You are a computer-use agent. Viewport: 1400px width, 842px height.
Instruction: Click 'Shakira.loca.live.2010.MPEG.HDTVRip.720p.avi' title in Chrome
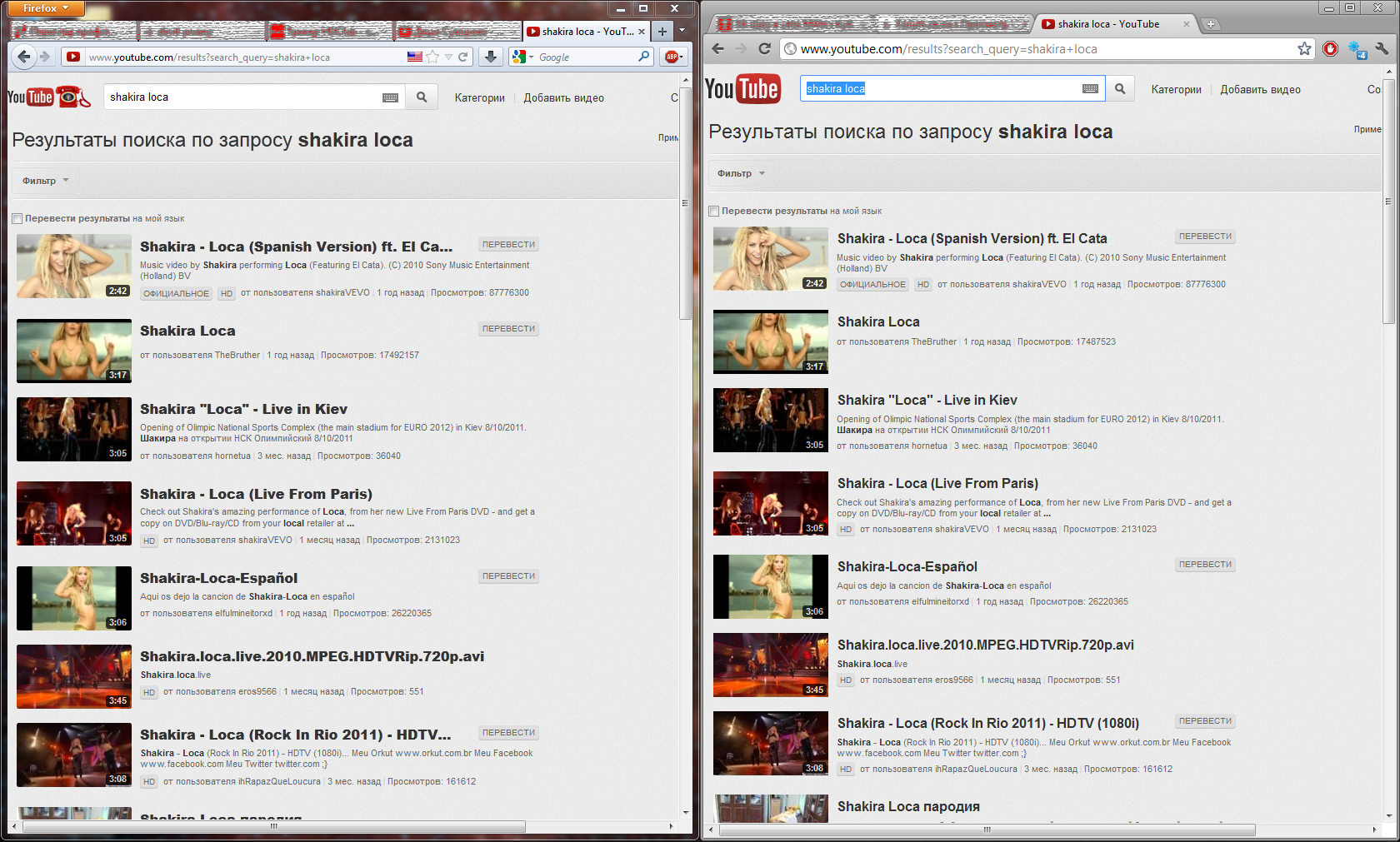(x=986, y=645)
